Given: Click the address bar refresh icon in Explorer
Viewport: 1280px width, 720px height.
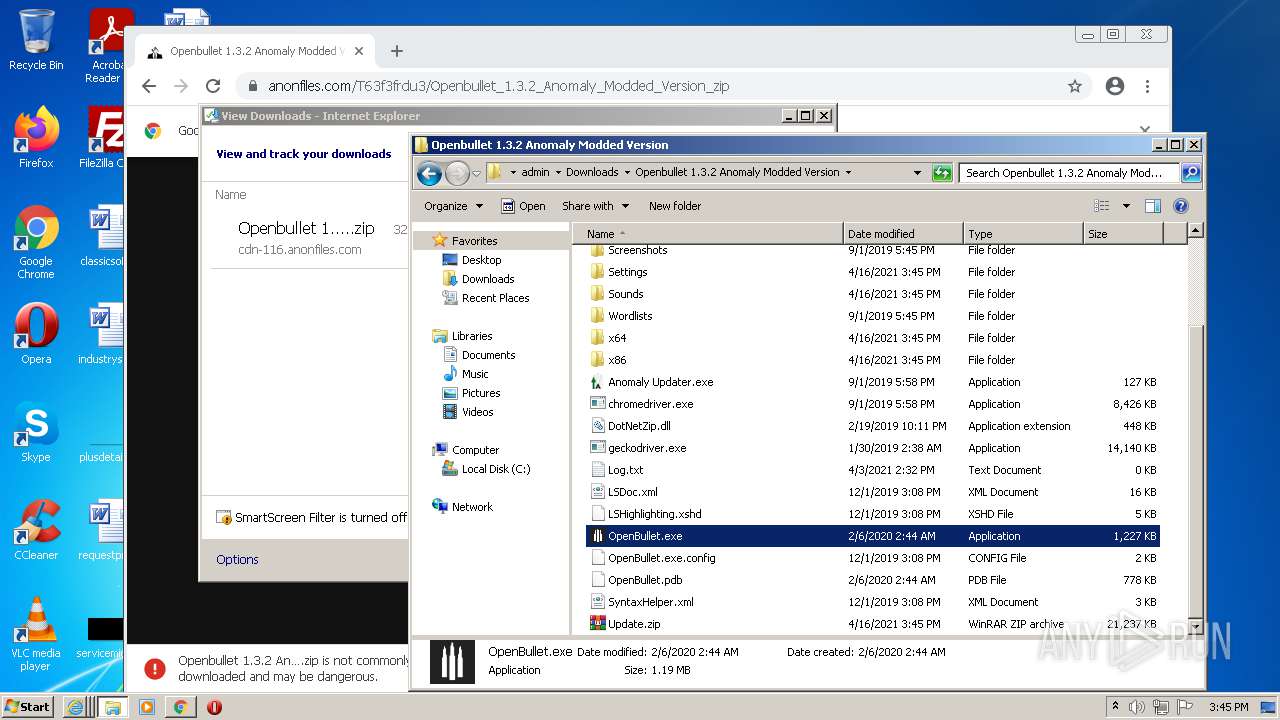Looking at the screenshot, I should [x=942, y=172].
